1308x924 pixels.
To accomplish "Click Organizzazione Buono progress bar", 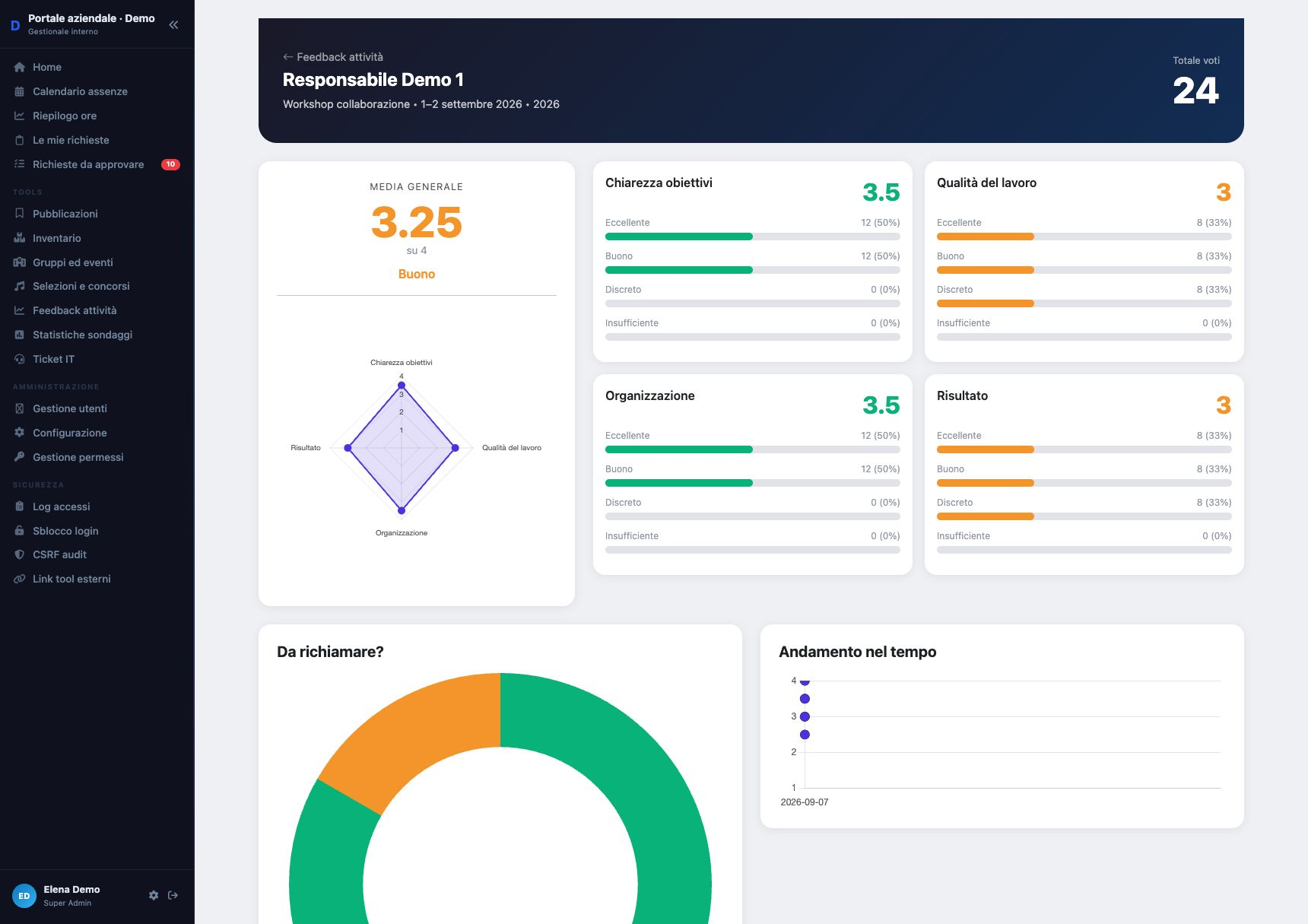I will (753, 483).
